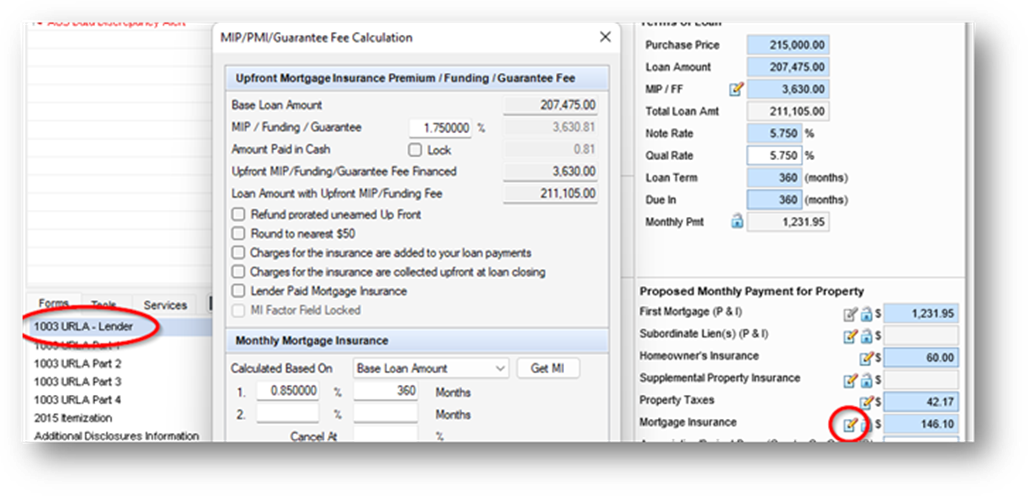Click the First Mortgage amount 1,231.95
1028x497 pixels.
[921, 314]
